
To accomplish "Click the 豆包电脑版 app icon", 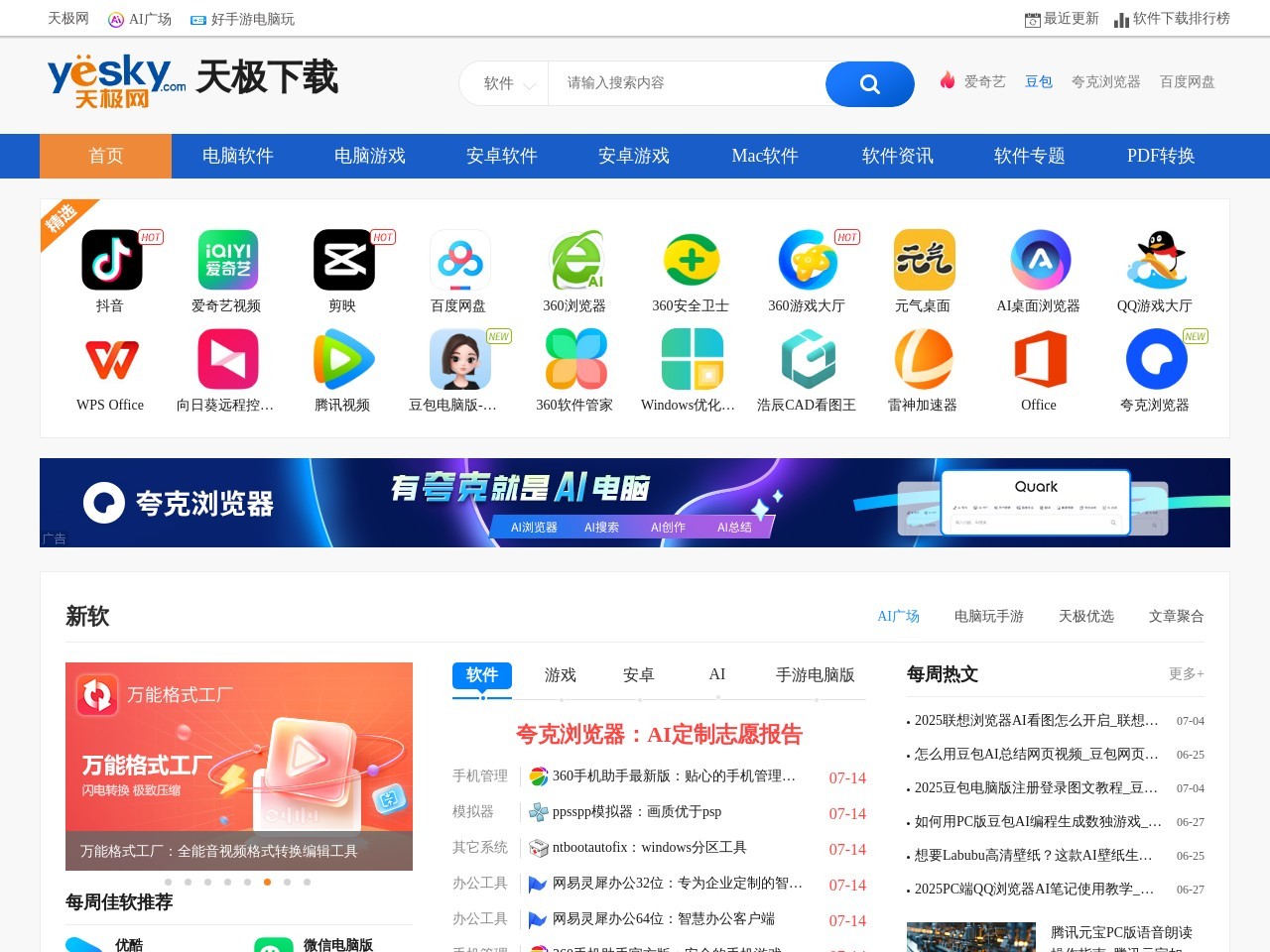I will tap(459, 359).
